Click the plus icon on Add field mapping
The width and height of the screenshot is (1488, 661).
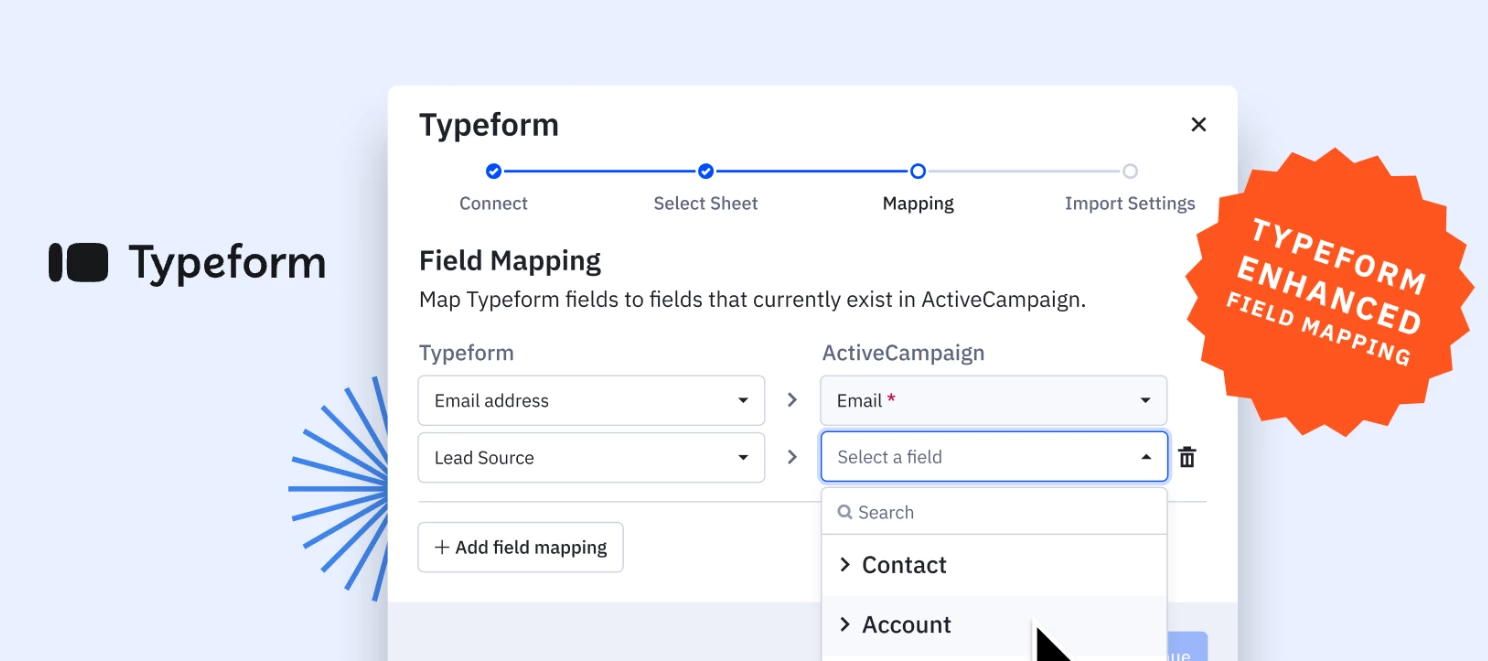point(441,547)
